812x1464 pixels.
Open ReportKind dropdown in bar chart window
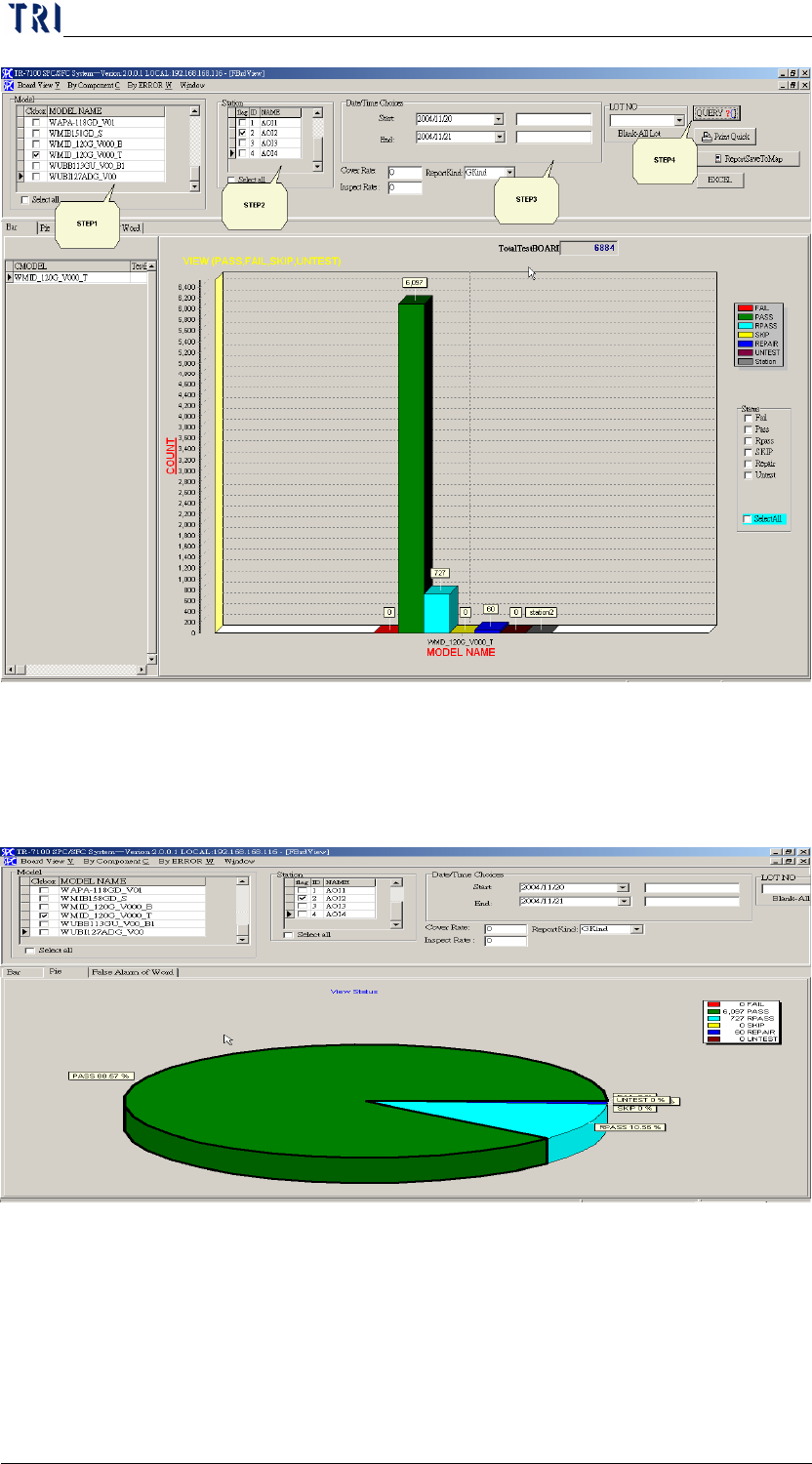coord(509,173)
